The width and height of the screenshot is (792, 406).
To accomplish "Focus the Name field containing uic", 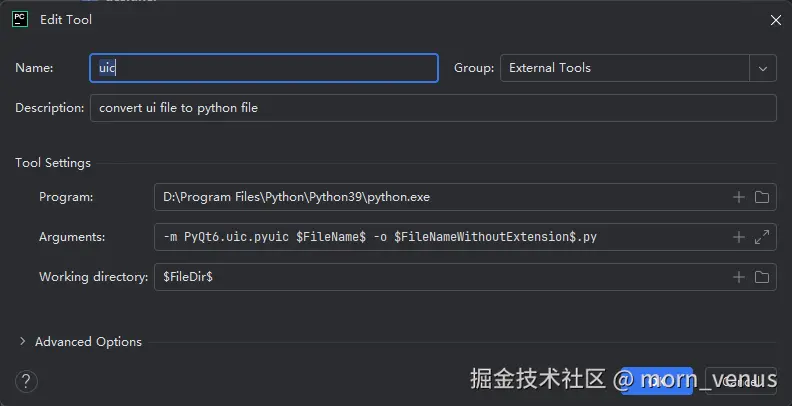I will (264, 68).
